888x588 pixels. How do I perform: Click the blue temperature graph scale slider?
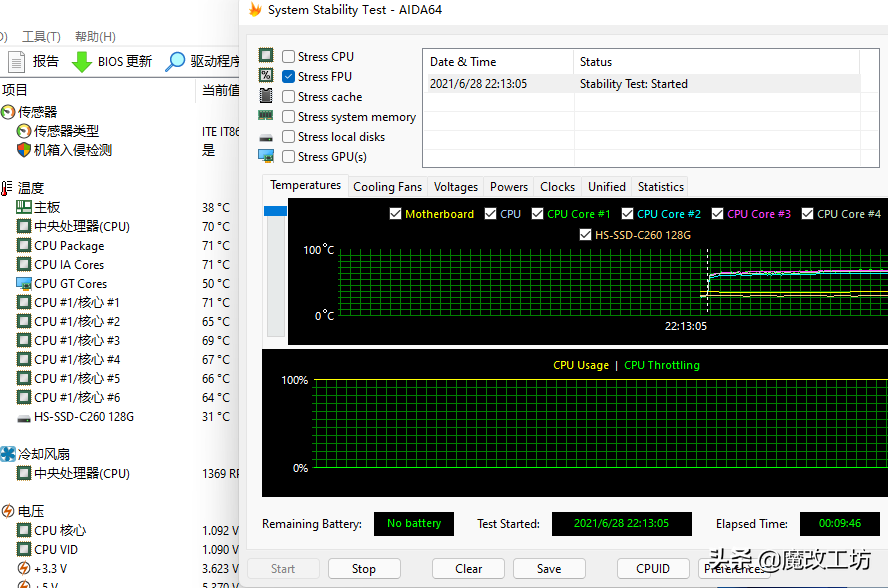coord(275,211)
